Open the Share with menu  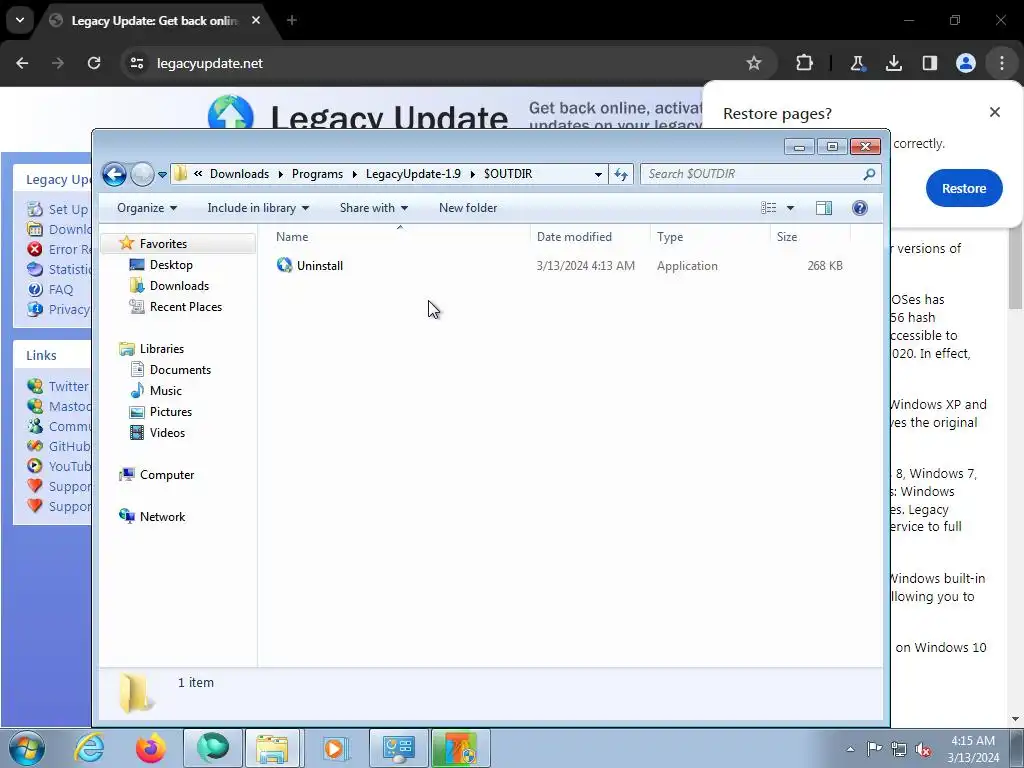(374, 208)
